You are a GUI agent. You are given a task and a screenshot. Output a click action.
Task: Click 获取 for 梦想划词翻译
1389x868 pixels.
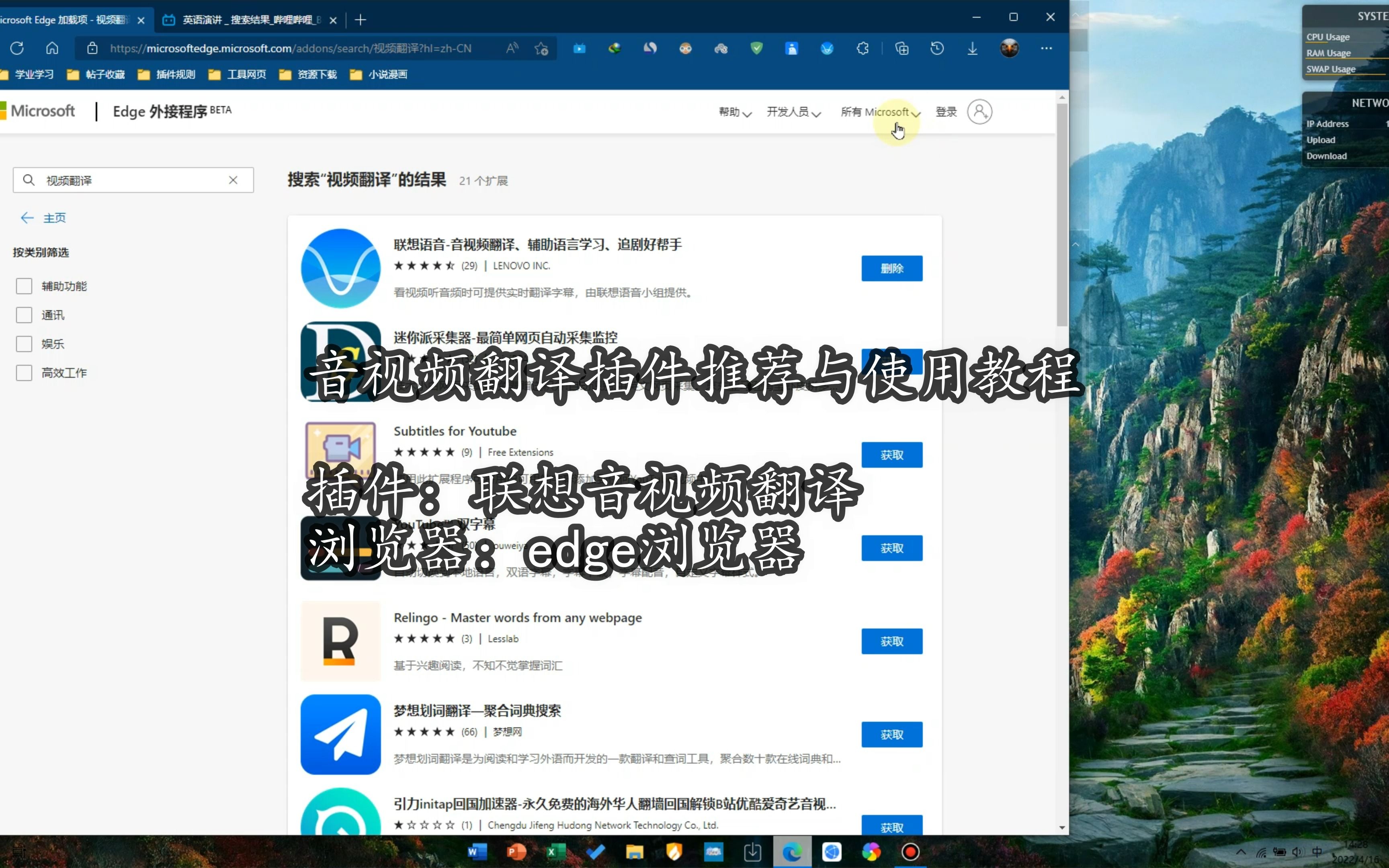coord(892,734)
